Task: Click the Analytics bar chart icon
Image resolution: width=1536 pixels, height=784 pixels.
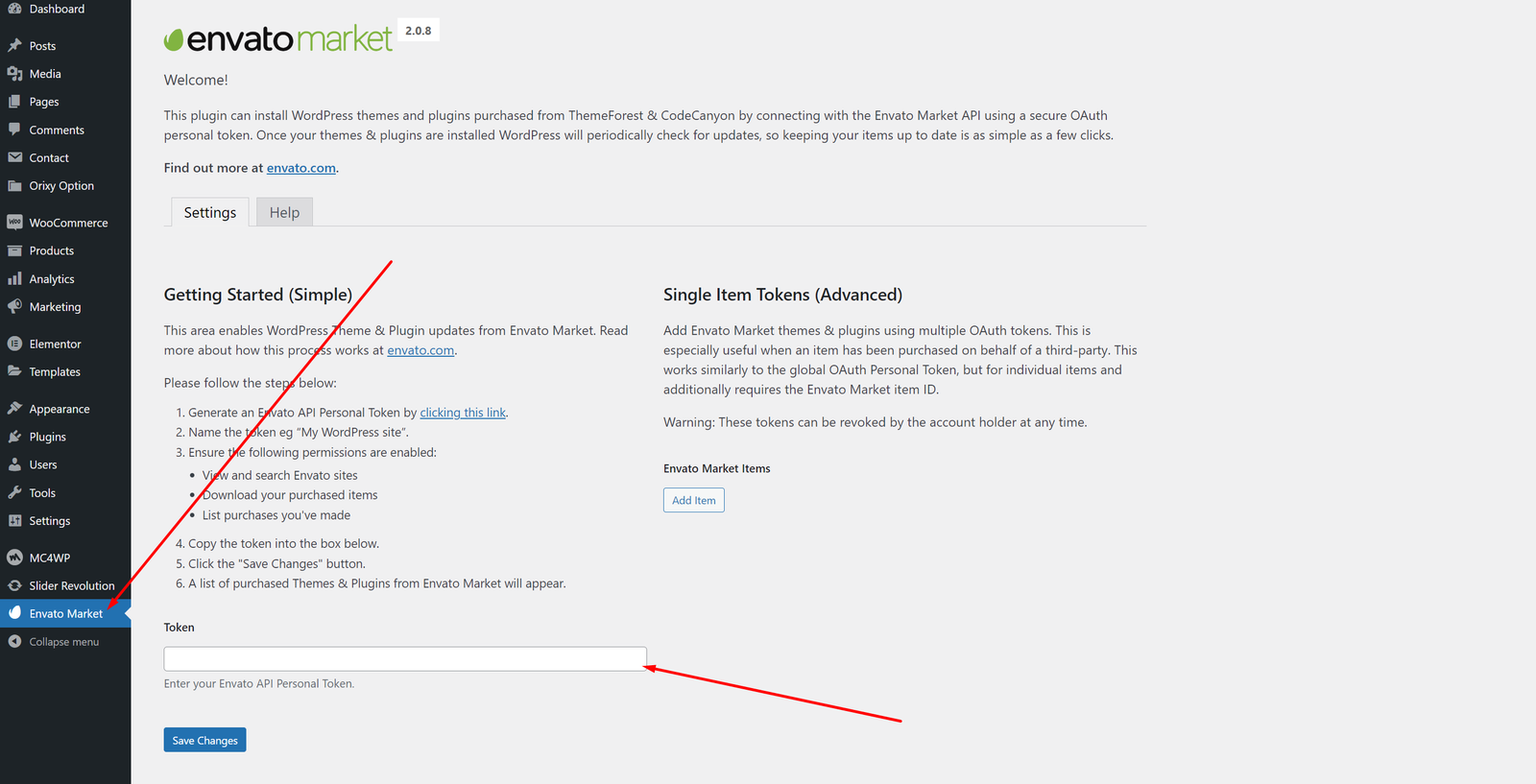Action: (x=14, y=279)
